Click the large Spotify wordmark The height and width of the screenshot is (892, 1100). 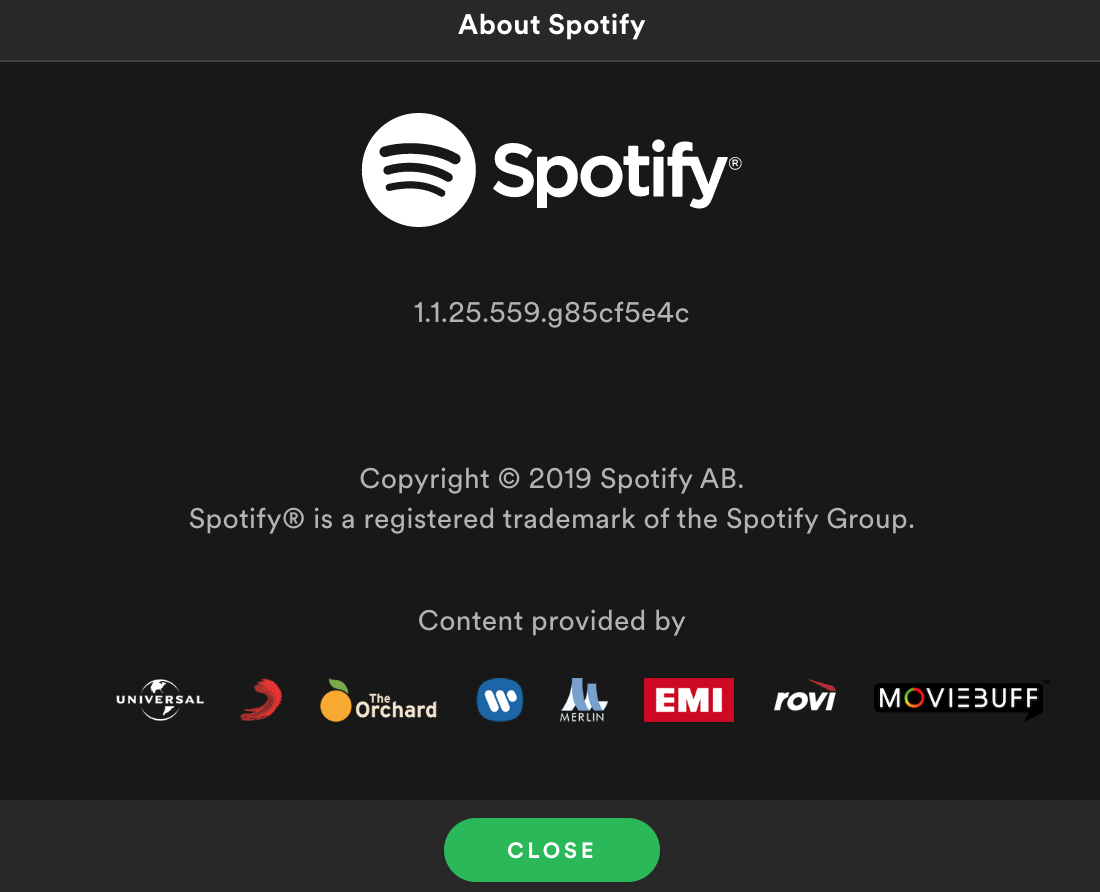point(610,173)
